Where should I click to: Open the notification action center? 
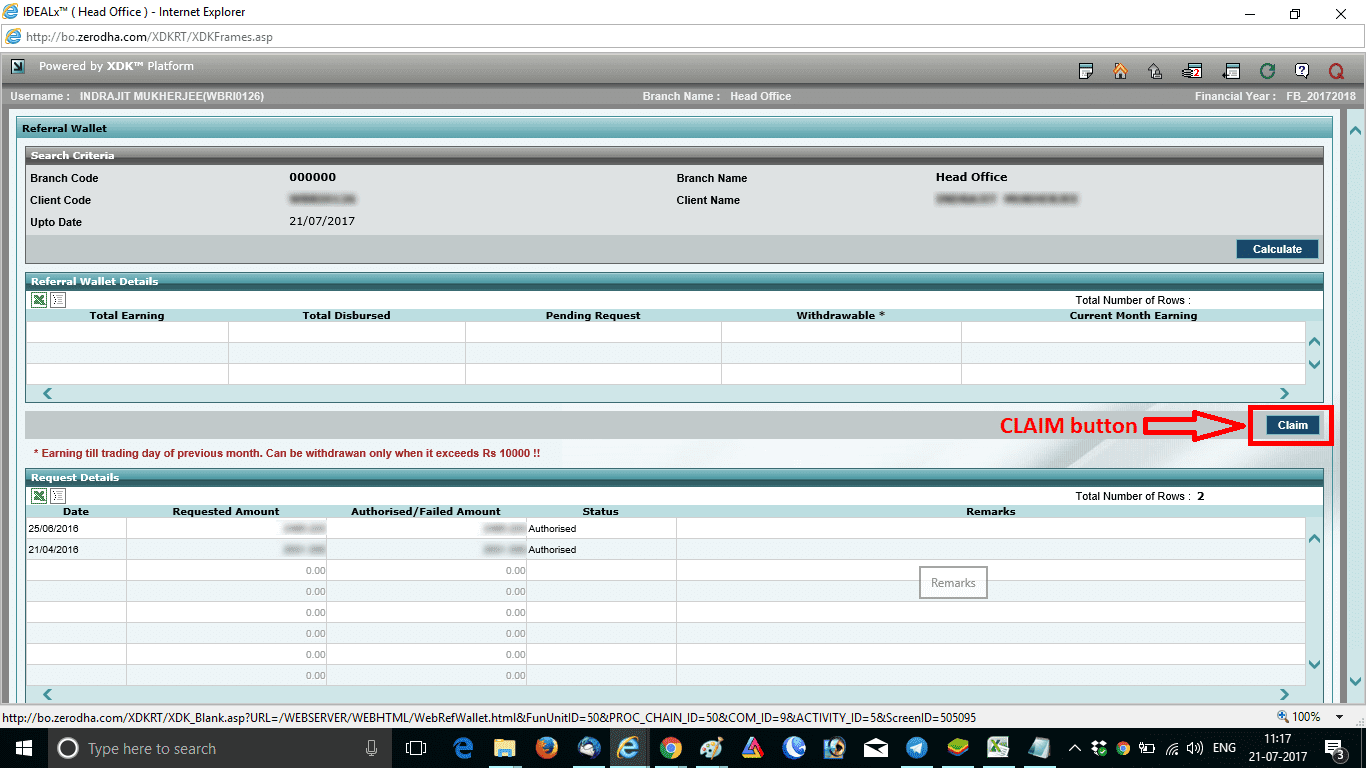click(x=1335, y=749)
